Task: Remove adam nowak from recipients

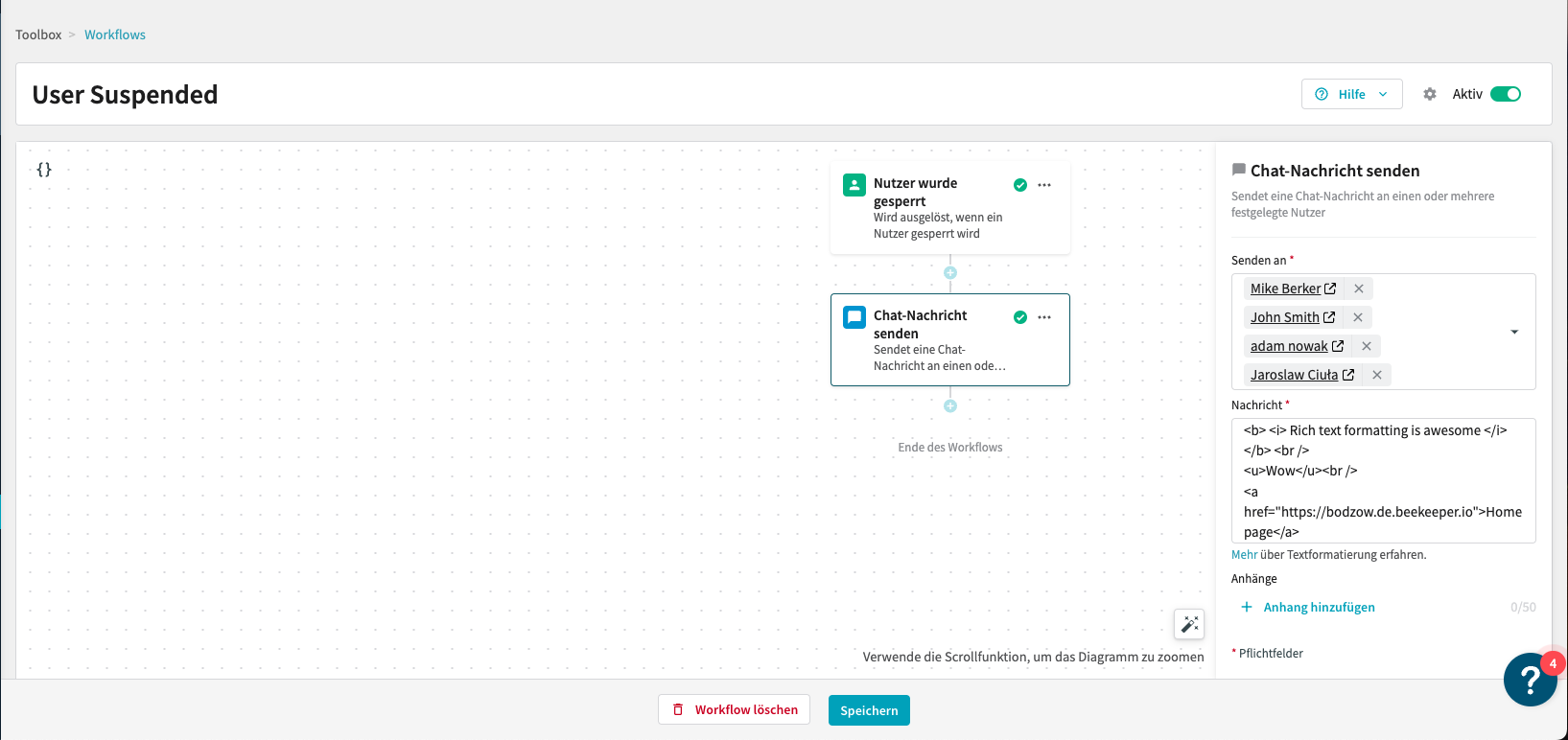Action: click(1367, 346)
